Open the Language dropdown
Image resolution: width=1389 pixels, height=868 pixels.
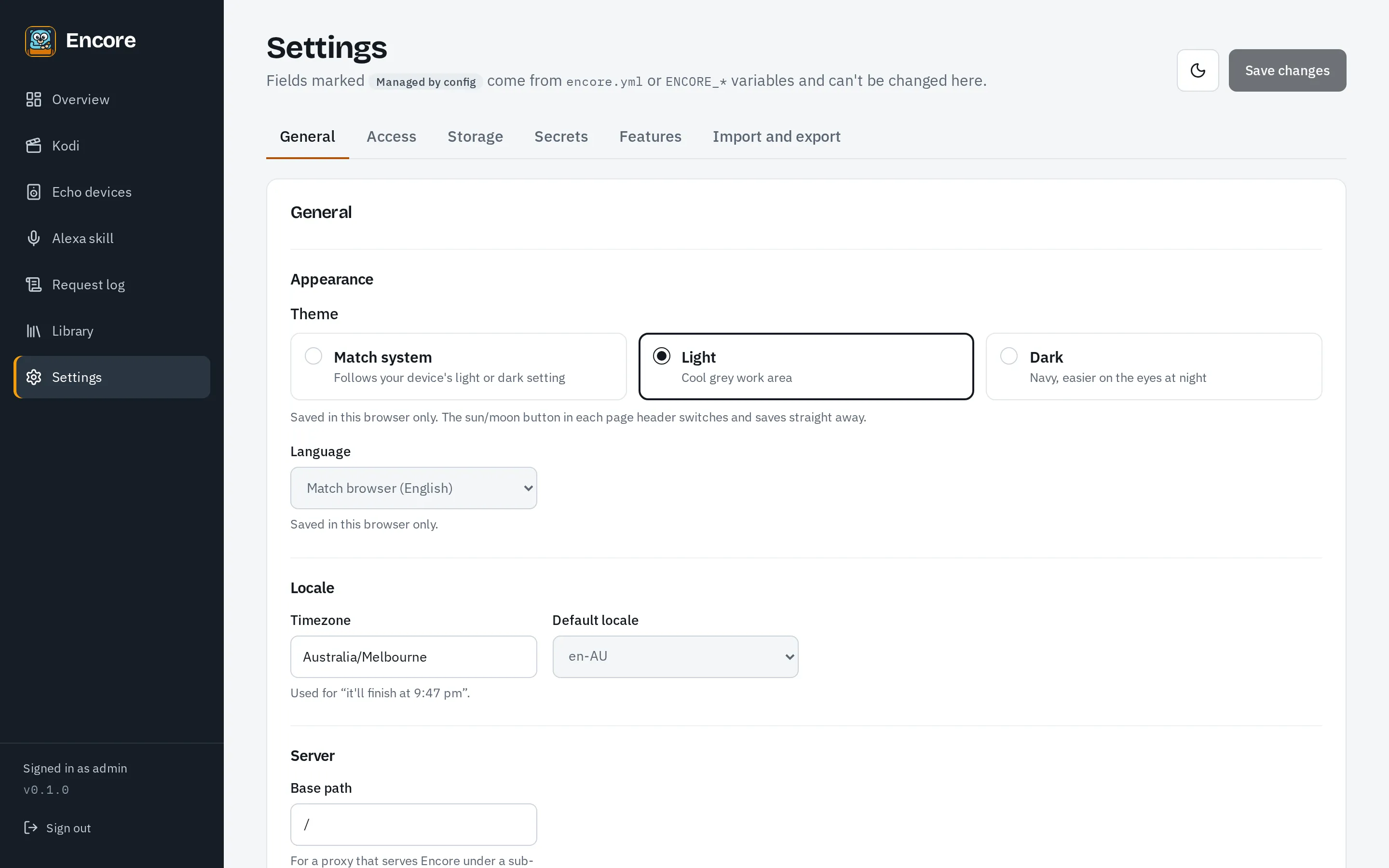[413, 488]
